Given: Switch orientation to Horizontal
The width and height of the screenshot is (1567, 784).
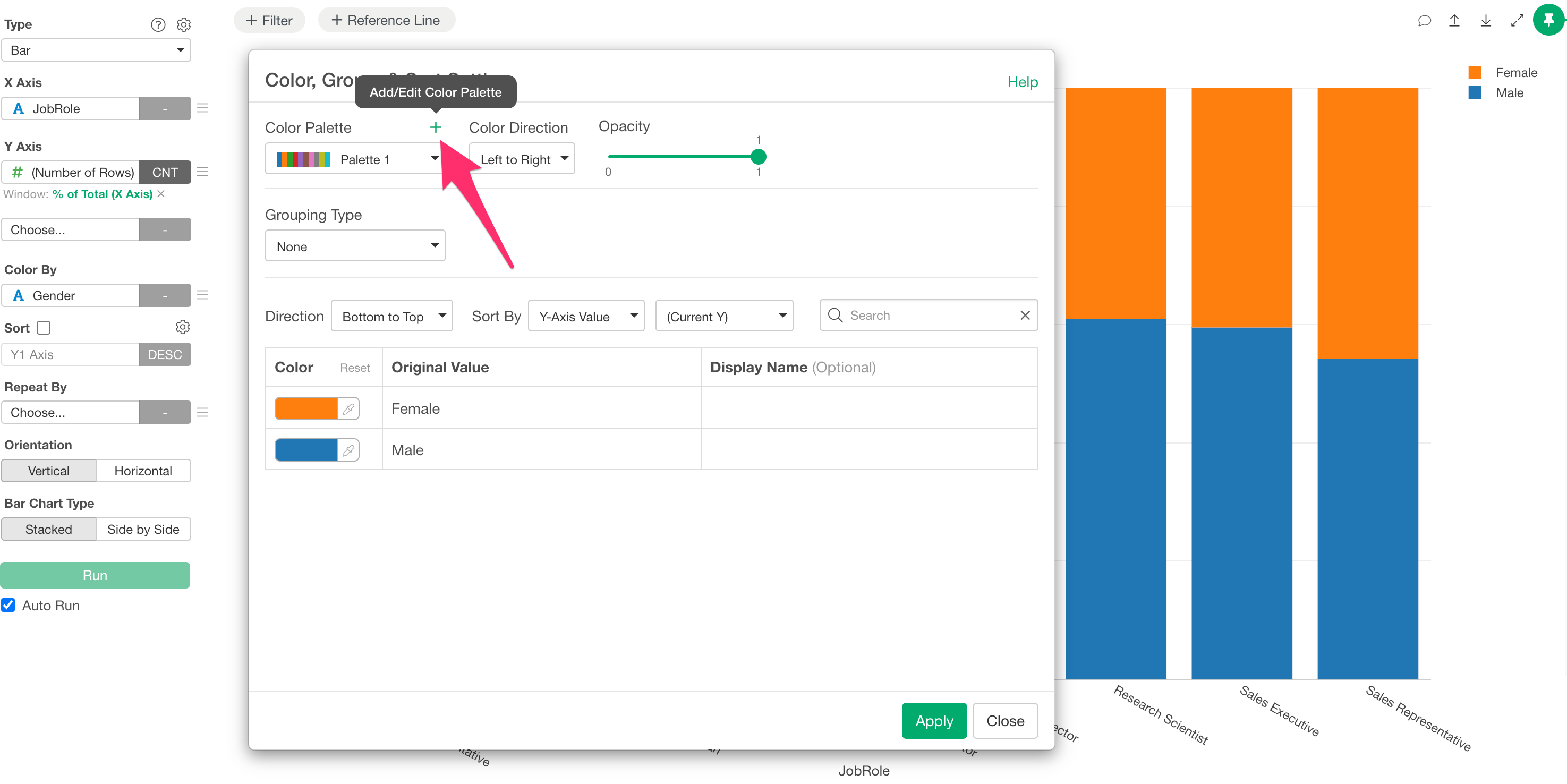Looking at the screenshot, I should click(143, 471).
